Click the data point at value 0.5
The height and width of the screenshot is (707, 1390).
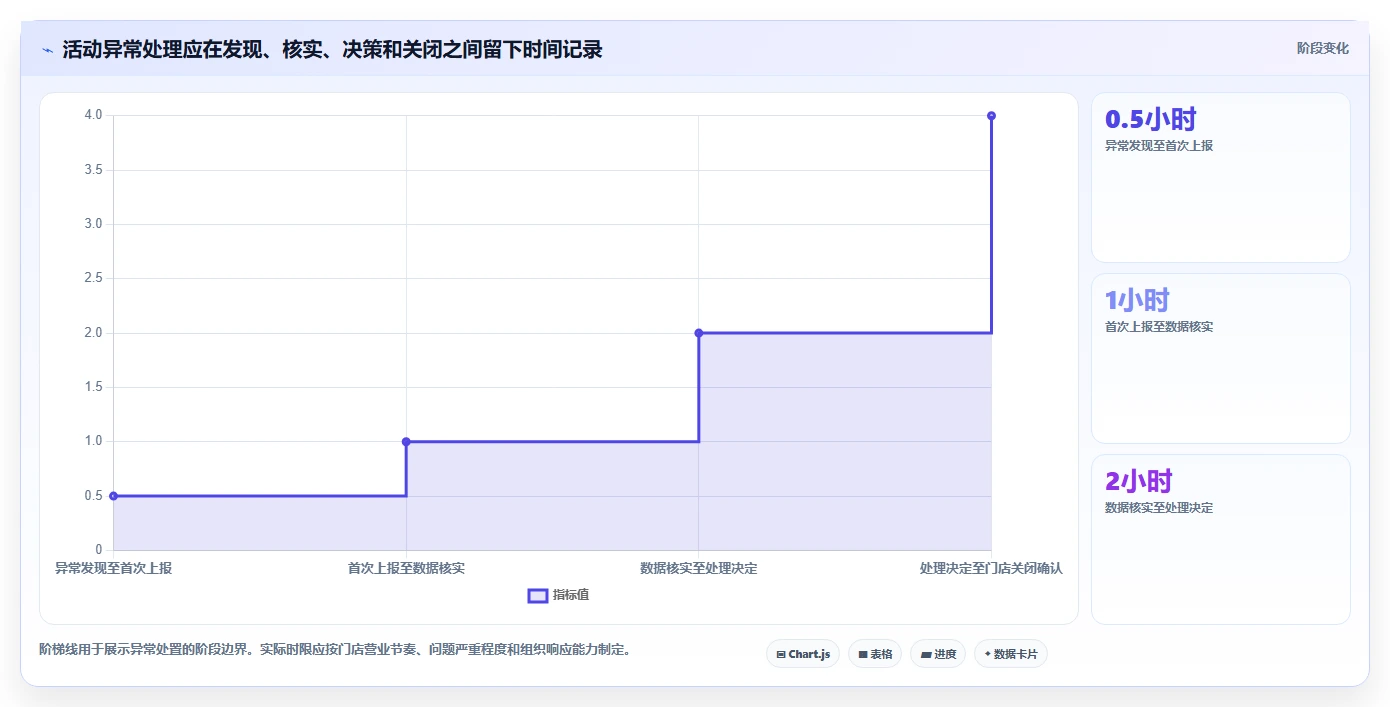tap(113, 496)
